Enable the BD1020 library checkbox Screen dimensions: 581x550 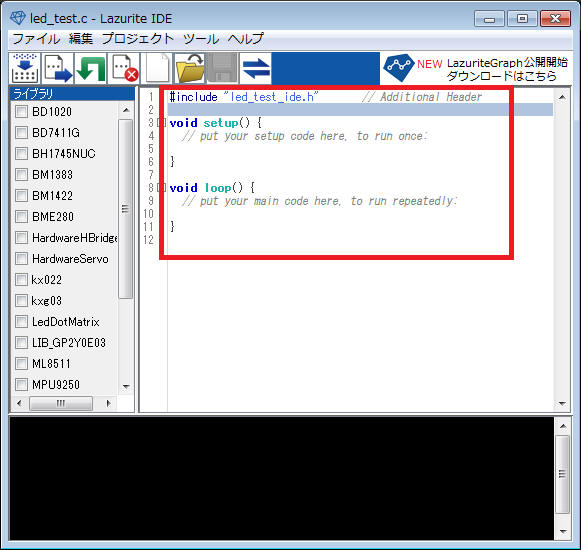click(x=21, y=111)
